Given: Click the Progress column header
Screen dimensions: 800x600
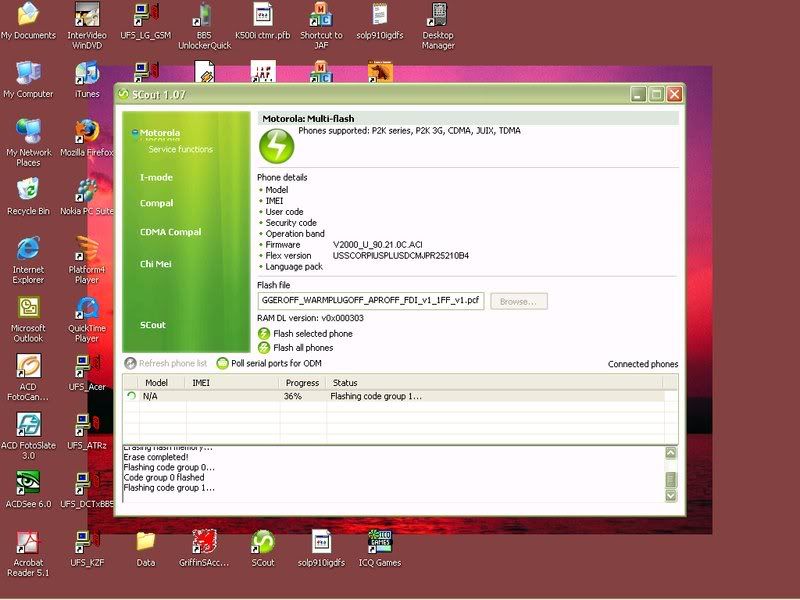Looking at the screenshot, I should tap(303, 383).
